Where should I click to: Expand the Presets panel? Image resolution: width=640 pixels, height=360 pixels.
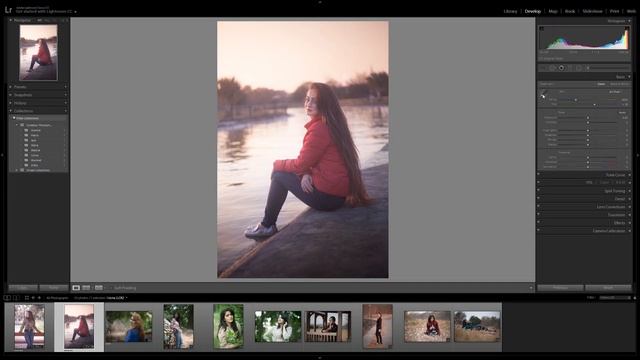tap(11, 87)
